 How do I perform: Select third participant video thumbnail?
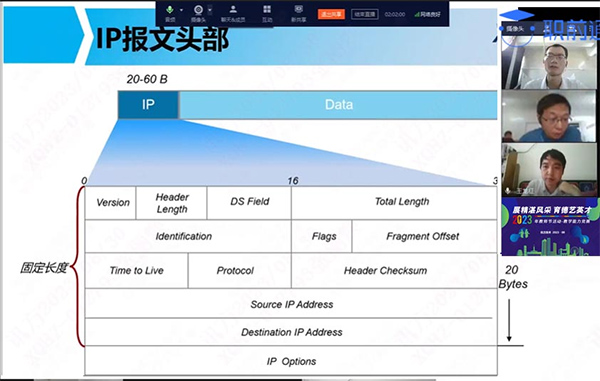[549, 170]
